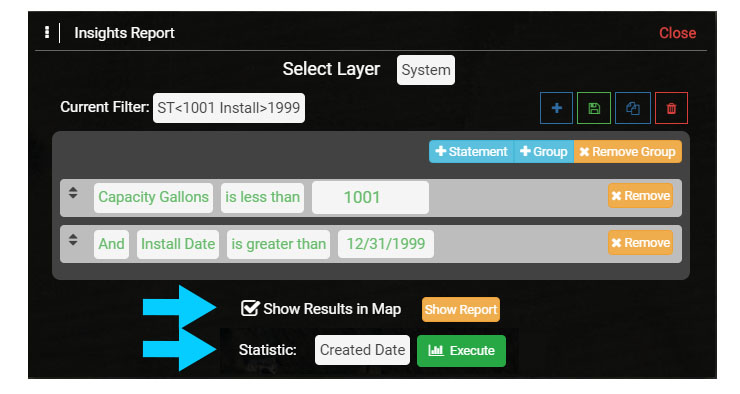This screenshot has width=740, height=394.
Task: Copy the current filter
Action: tap(633, 108)
